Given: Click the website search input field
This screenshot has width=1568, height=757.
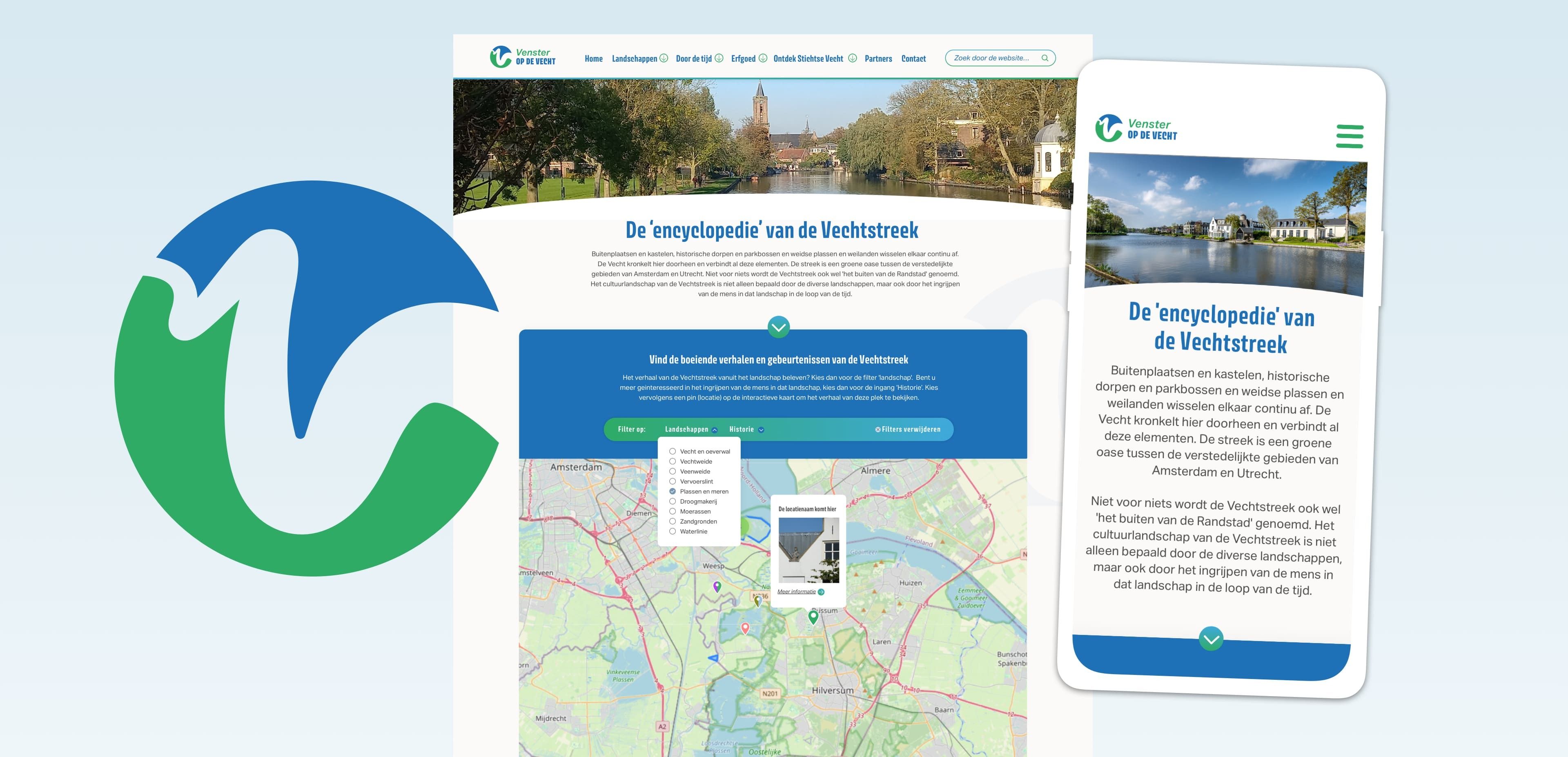Looking at the screenshot, I should (992, 58).
